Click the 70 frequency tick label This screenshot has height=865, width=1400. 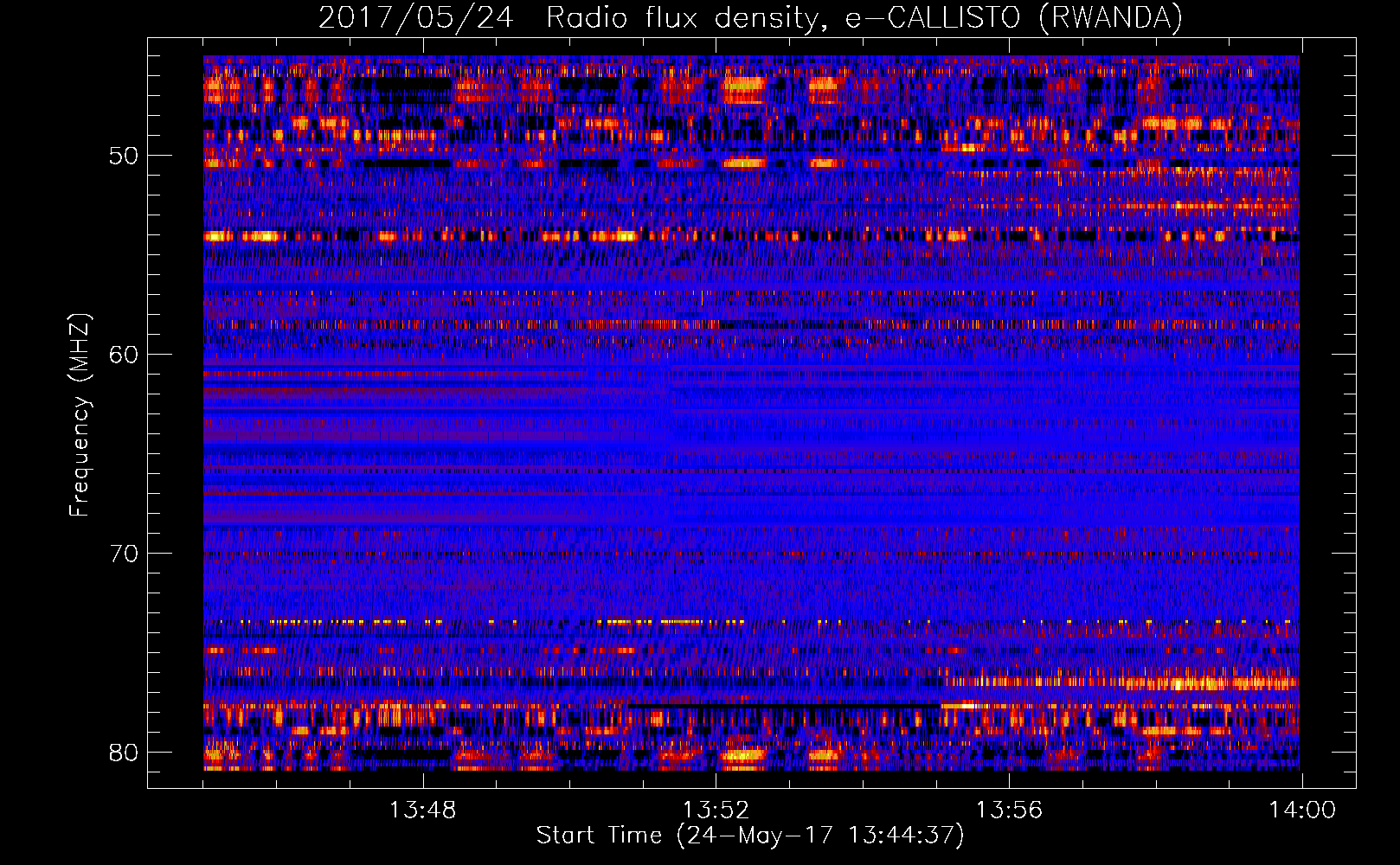click(x=124, y=554)
